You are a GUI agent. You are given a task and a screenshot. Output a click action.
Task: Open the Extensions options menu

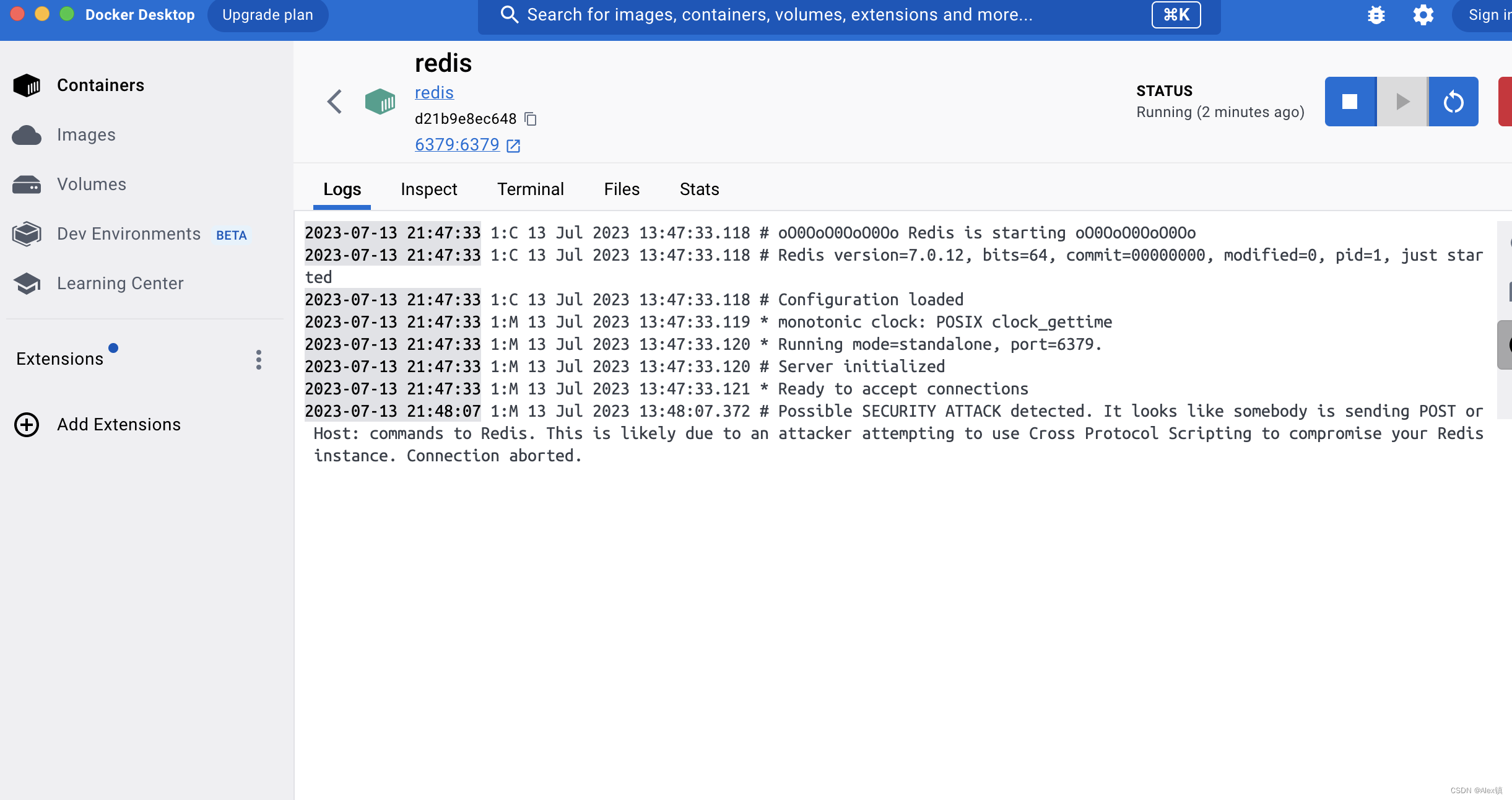tap(258, 359)
